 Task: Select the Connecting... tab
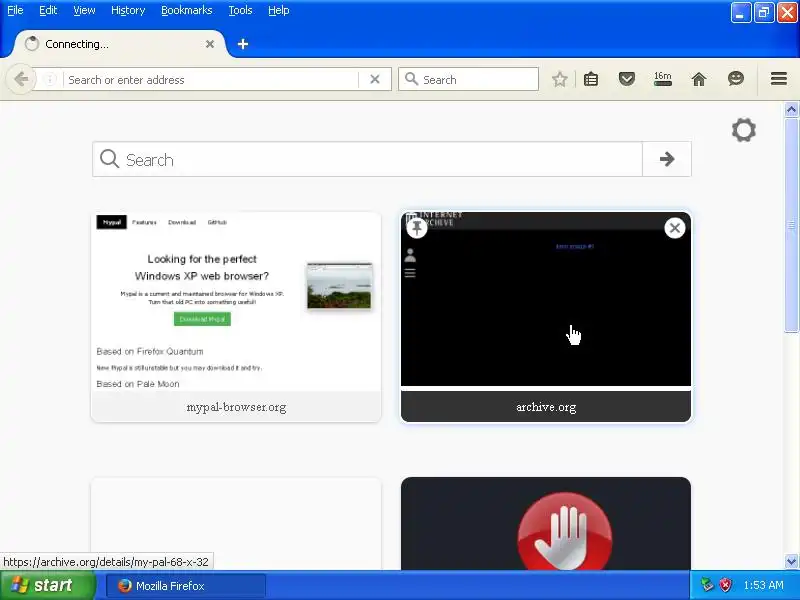119,44
